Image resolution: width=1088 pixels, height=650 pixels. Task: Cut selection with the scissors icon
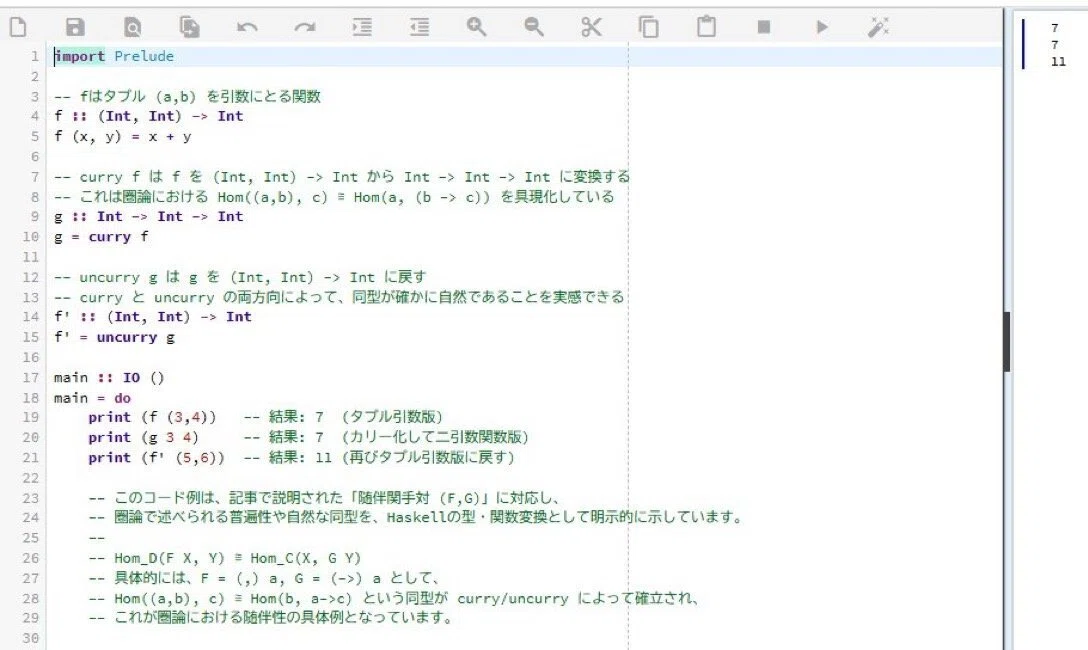(x=591, y=27)
